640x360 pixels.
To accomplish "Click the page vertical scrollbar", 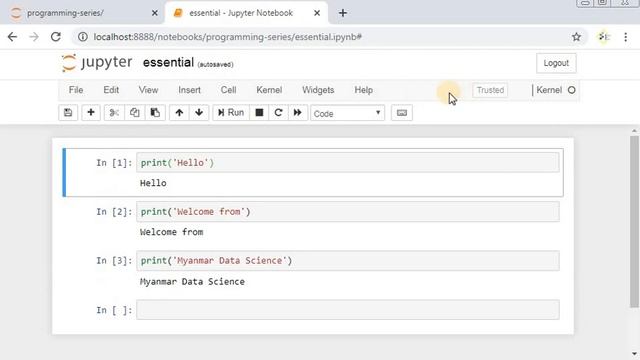I will (634, 221).
